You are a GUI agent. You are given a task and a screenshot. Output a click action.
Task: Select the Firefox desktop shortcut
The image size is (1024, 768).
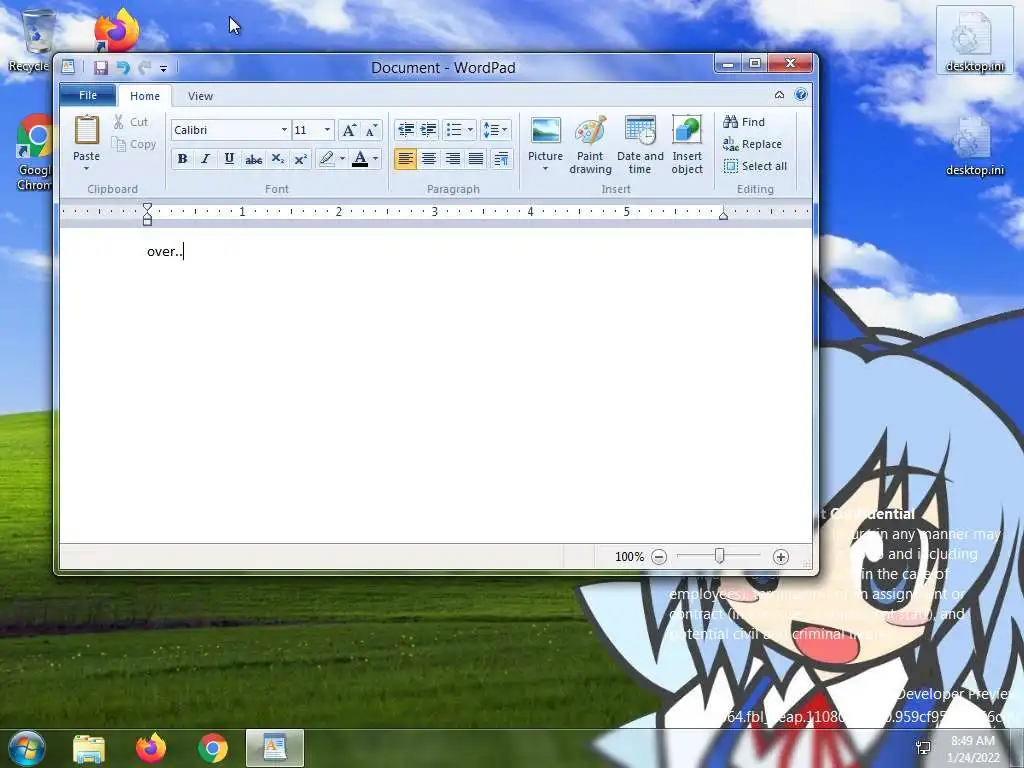pos(116,30)
